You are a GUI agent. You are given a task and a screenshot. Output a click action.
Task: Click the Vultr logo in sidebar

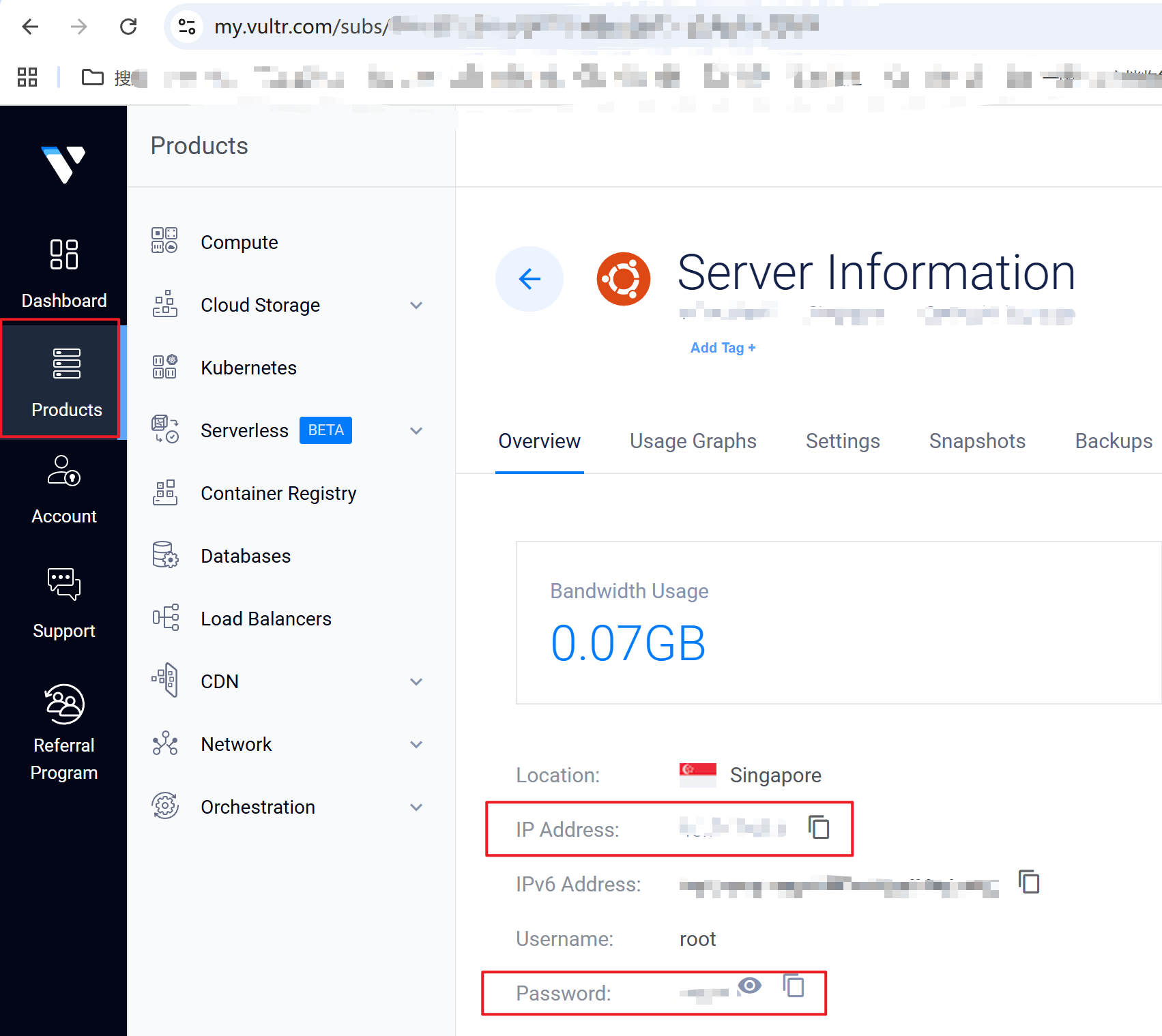[63, 164]
